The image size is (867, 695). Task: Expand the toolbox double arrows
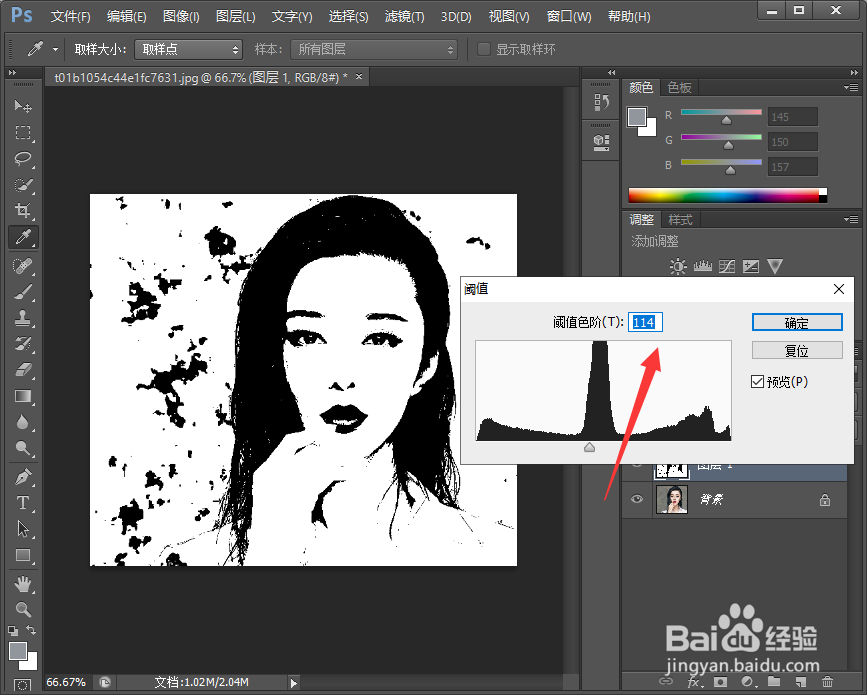coord(12,72)
